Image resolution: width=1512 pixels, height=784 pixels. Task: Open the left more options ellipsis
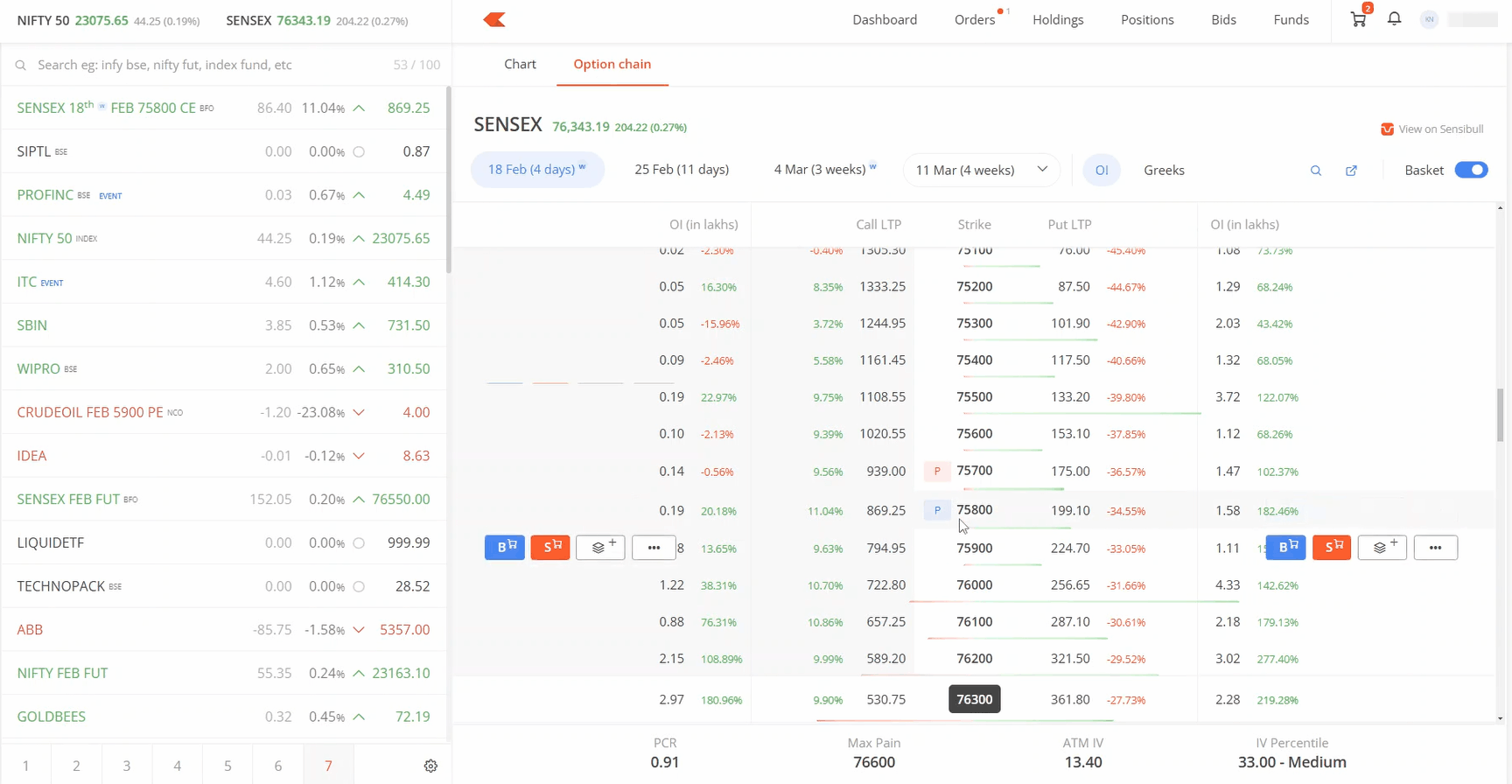654,548
